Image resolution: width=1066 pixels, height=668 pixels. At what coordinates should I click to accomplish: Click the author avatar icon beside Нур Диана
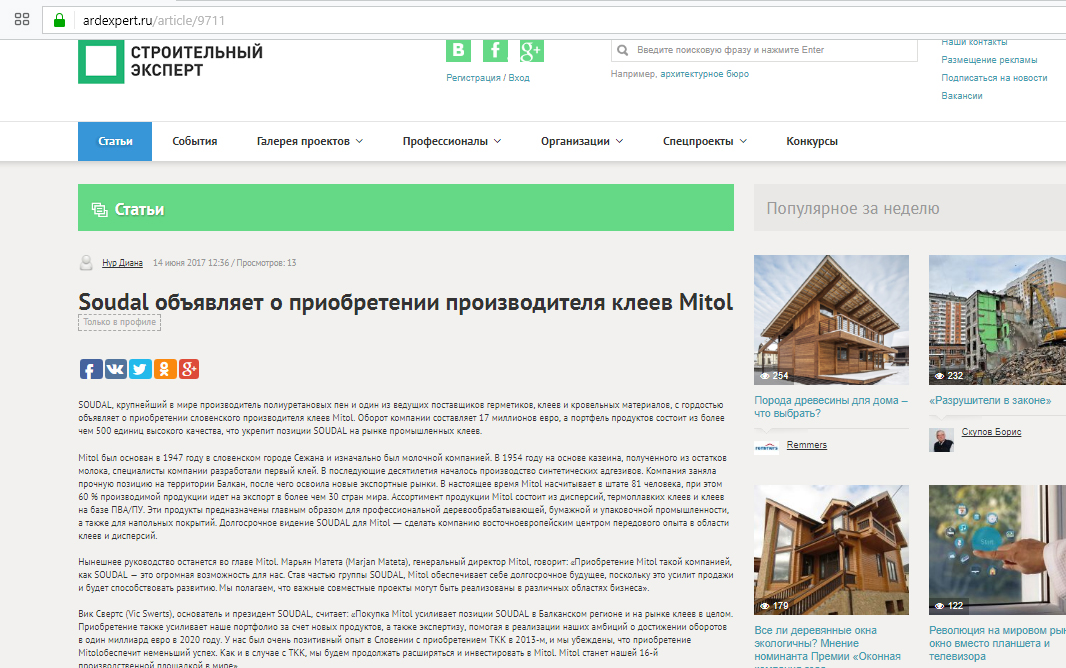pyautogui.click(x=86, y=263)
